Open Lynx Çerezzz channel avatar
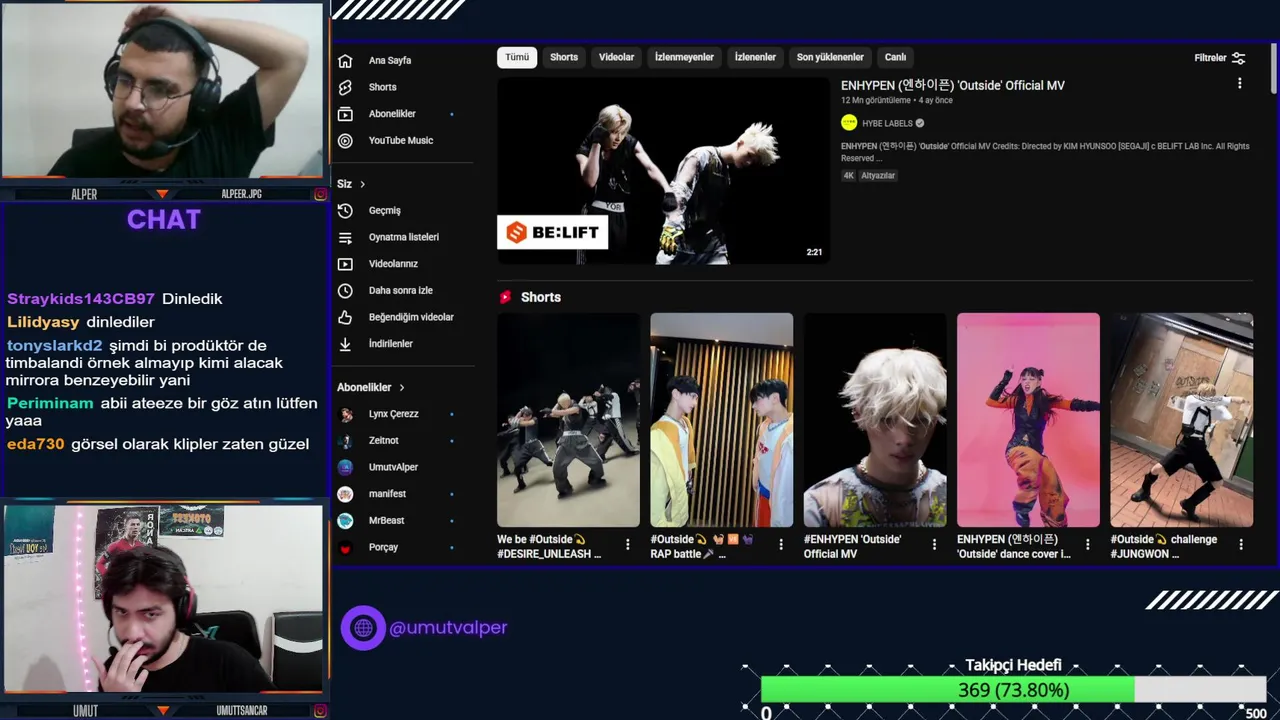 click(x=345, y=414)
